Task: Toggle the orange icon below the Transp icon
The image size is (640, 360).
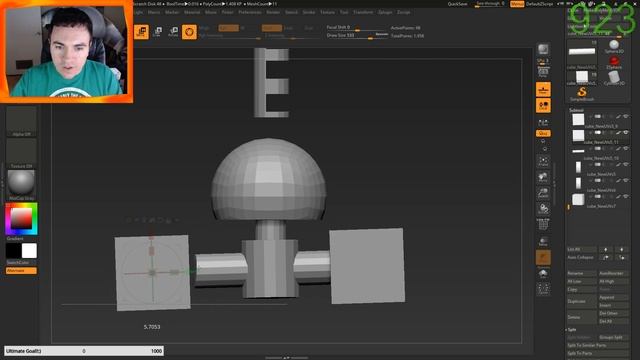Action: coord(543,258)
